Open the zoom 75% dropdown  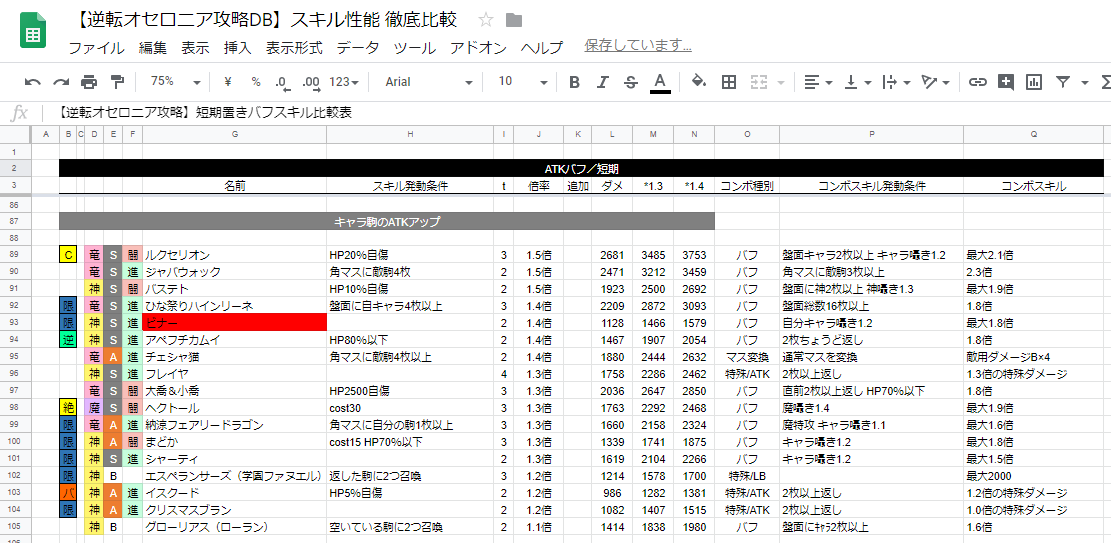pyautogui.click(x=176, y=82)
